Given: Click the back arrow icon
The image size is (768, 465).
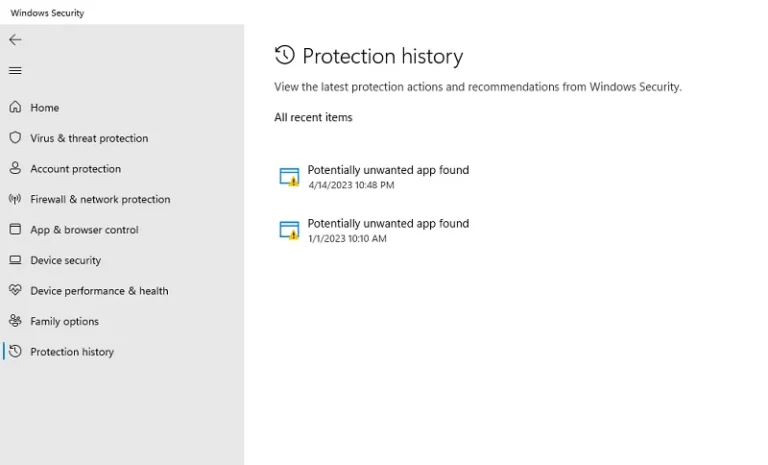Looking at the screenshot, I should coord(15,40).
